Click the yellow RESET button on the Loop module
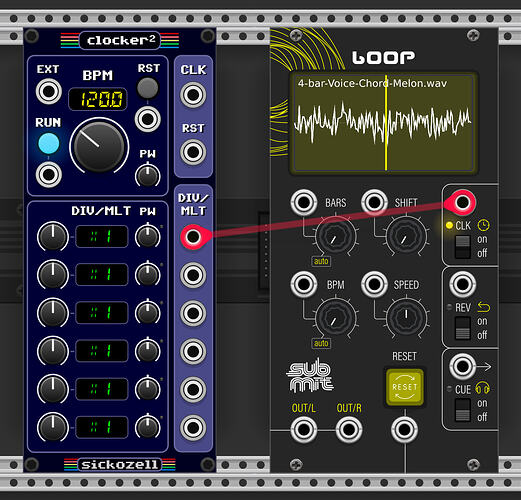Image resolution: width=521 pixels, height=500 pixels. 405,387
